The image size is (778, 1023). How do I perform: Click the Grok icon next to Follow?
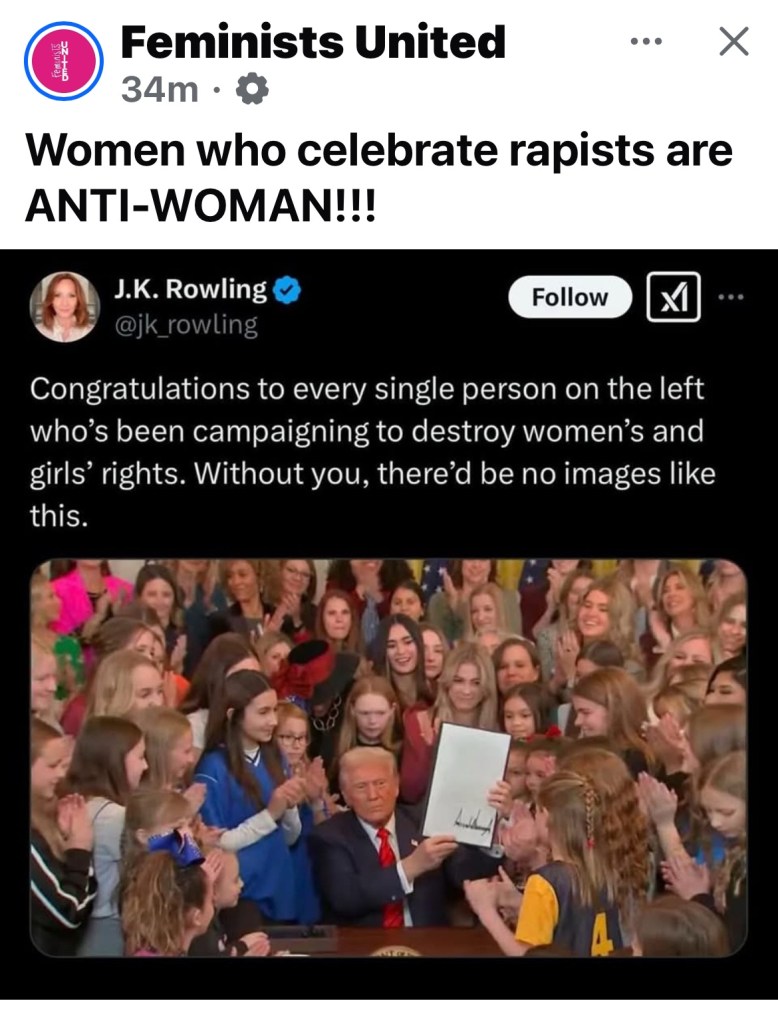(674, 297)
